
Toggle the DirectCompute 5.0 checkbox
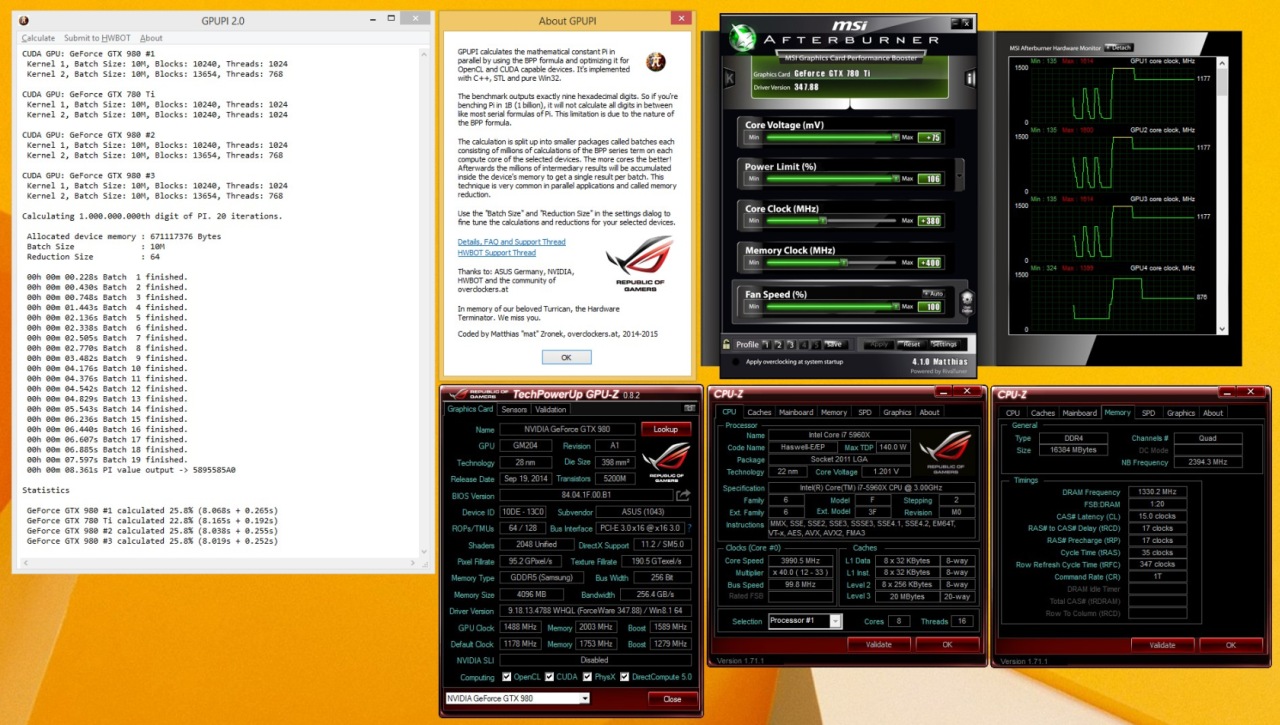point(625,677)
